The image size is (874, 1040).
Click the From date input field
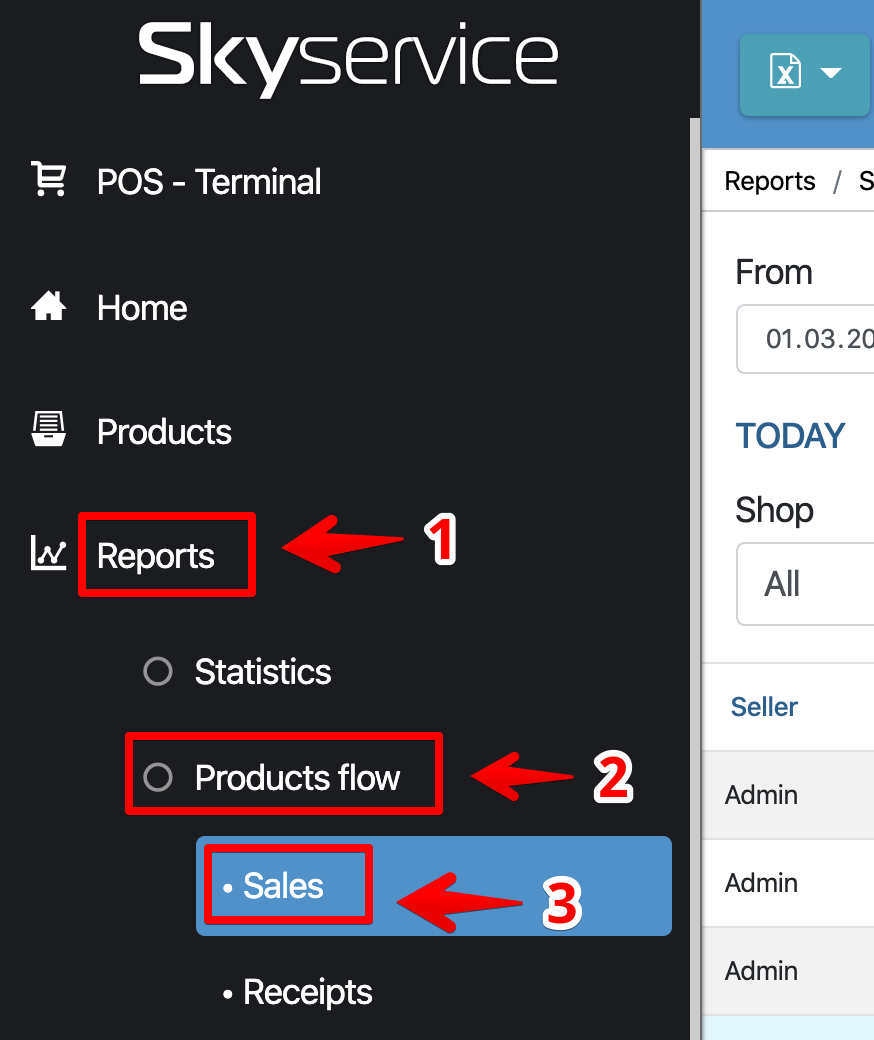coord(805,339)
